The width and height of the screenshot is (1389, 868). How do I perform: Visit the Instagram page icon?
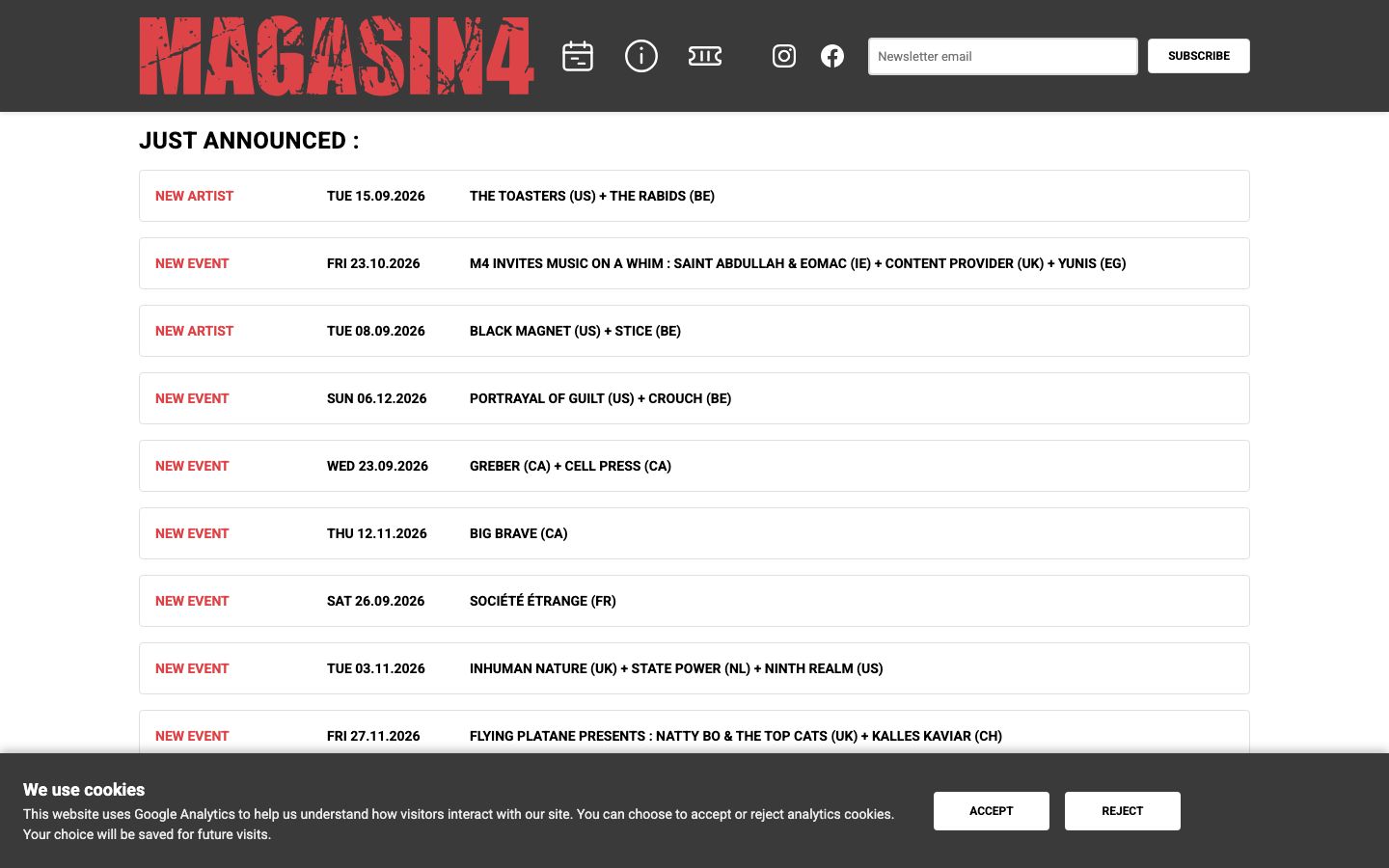click(x=784, y=56)
